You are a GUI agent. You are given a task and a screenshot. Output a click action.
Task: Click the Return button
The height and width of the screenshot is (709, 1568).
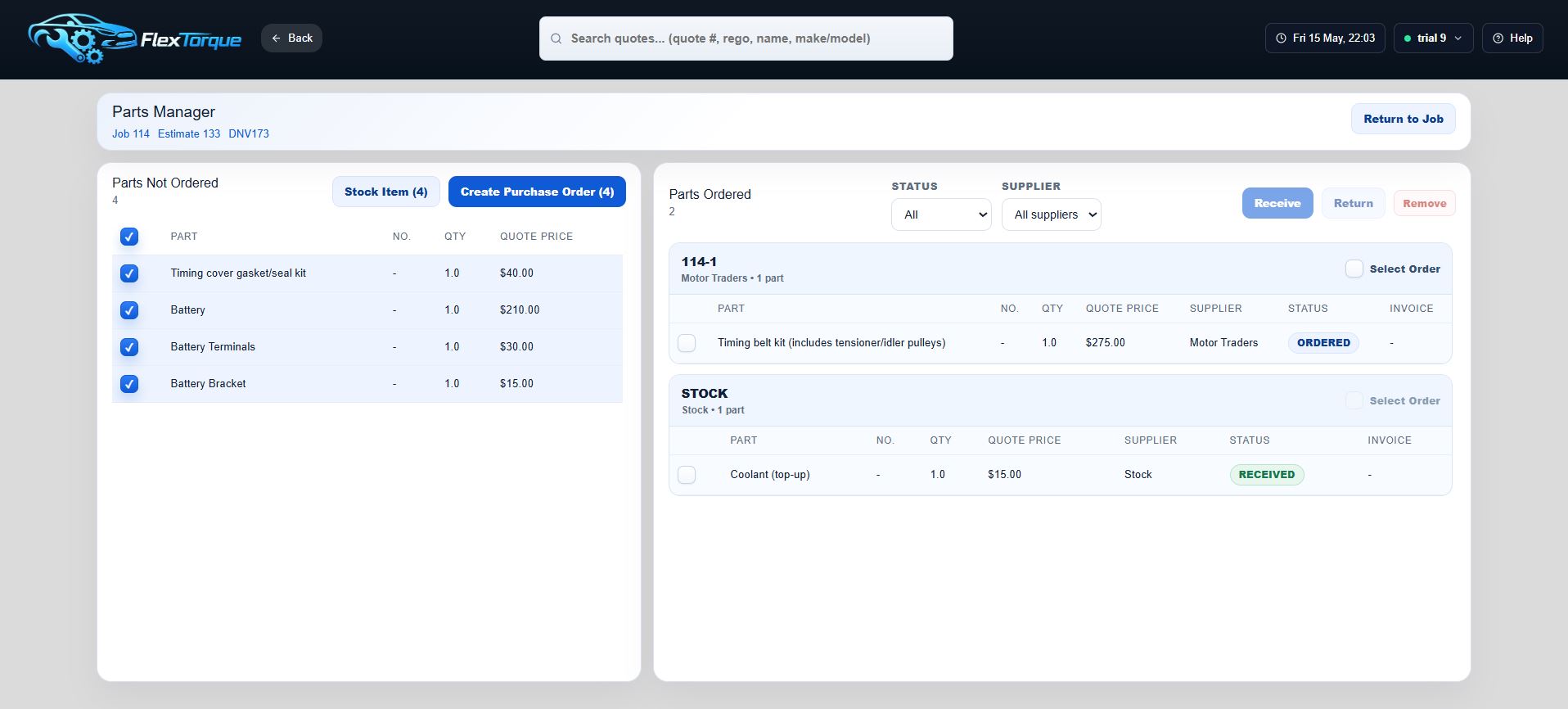click(x=1353, y=203)
